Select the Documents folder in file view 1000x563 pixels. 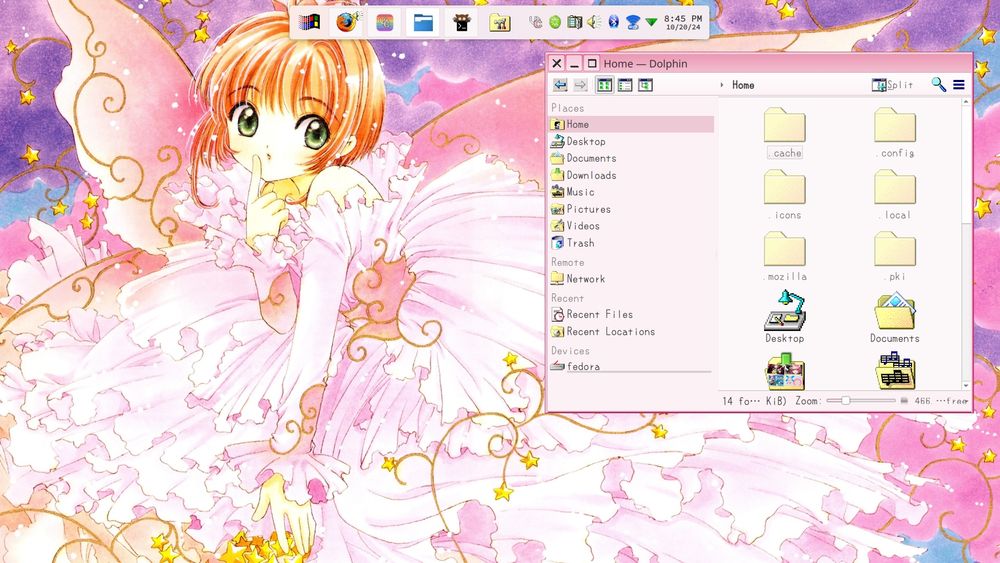(x=895, y=312)
